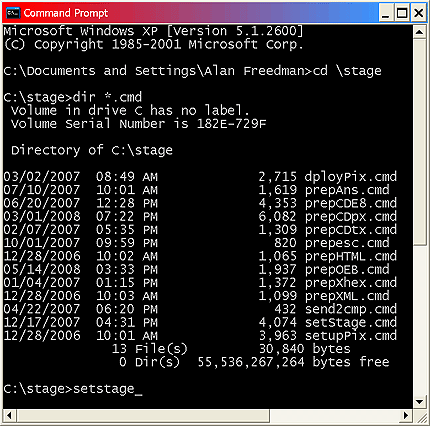Click the 'dir *.cmd' command text

(x=107, y=97)
